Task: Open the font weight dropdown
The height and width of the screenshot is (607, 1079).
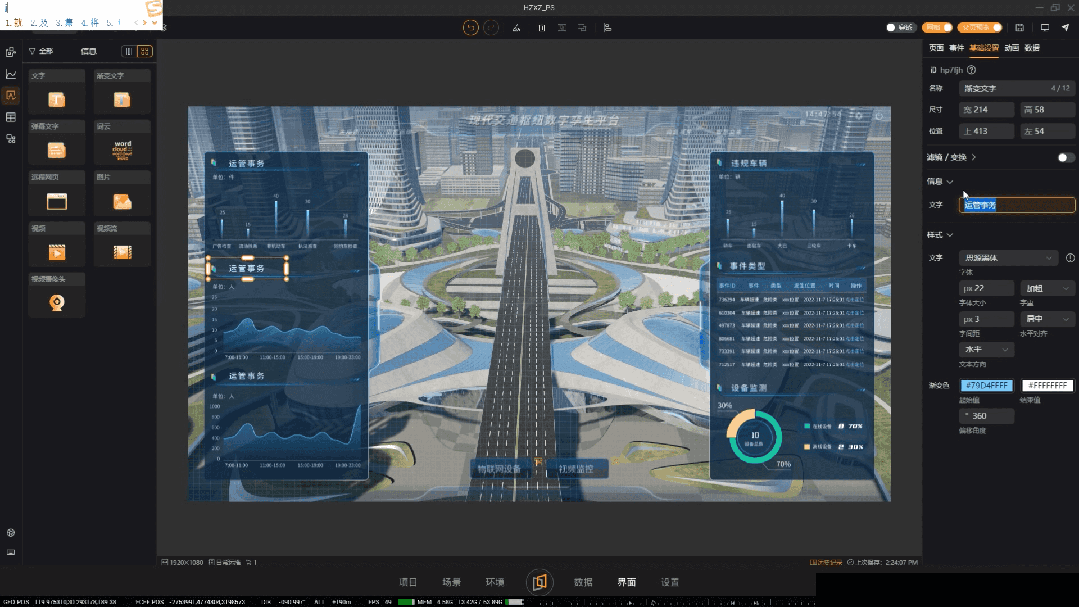Action: point(1046,288)
